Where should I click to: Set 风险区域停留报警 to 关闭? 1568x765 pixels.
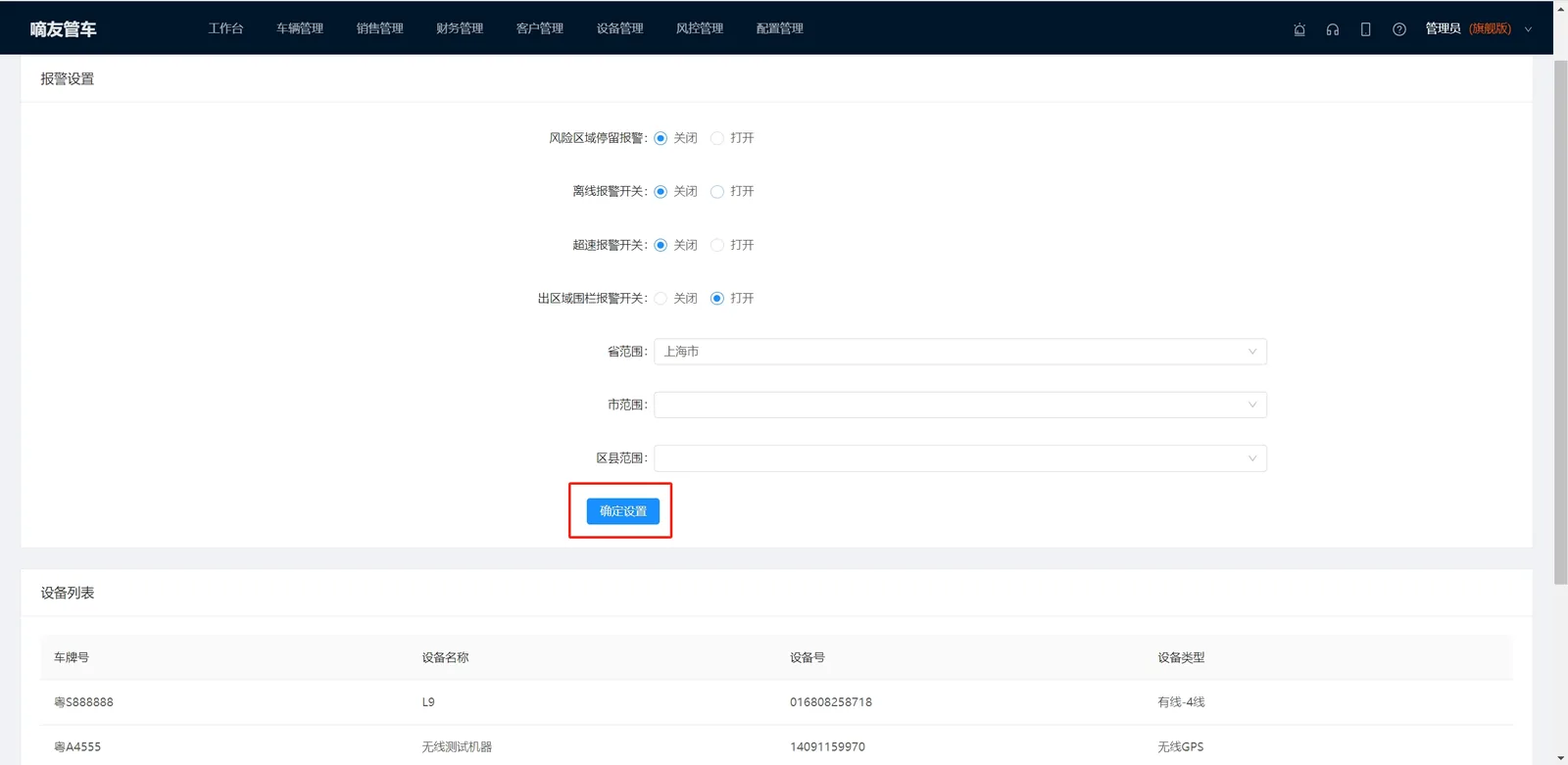coord(661,138)
